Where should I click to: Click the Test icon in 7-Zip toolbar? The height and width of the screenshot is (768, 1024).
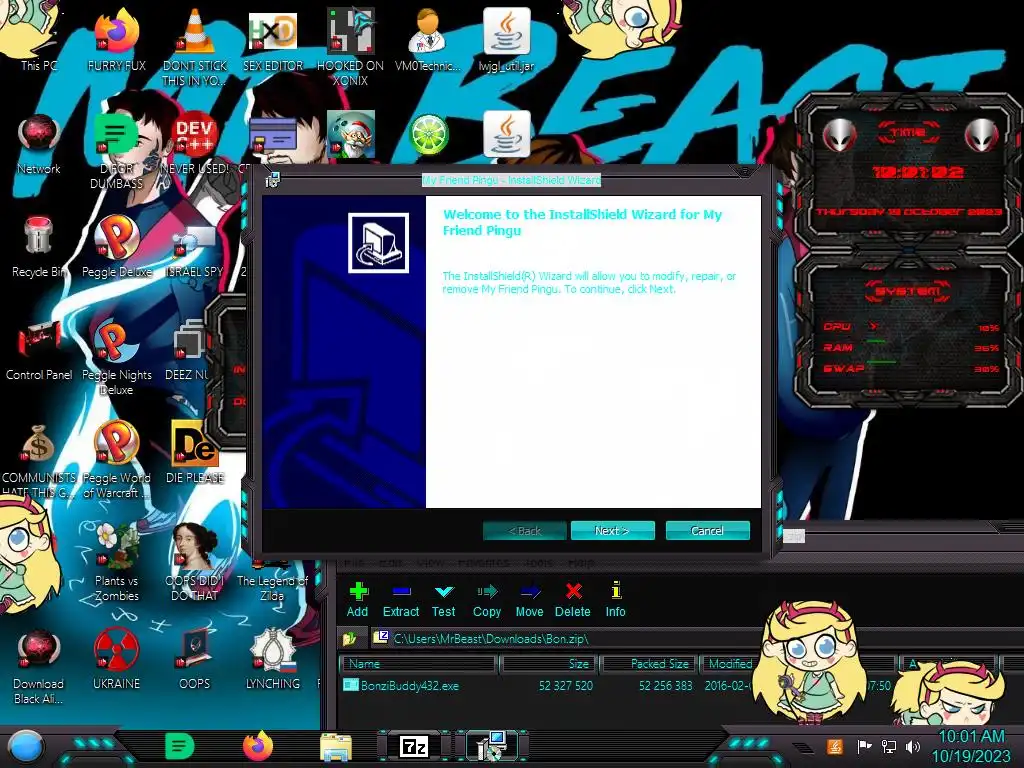443,591
